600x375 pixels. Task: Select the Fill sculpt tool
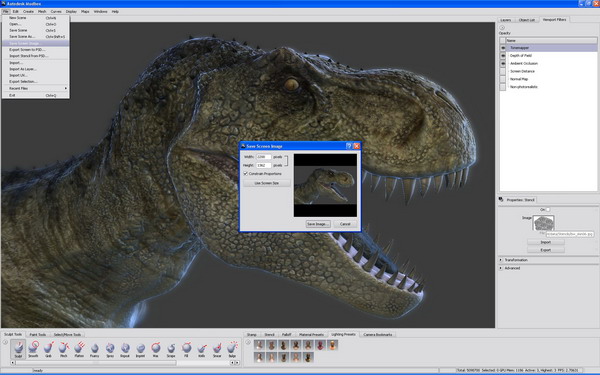point(186,349)
